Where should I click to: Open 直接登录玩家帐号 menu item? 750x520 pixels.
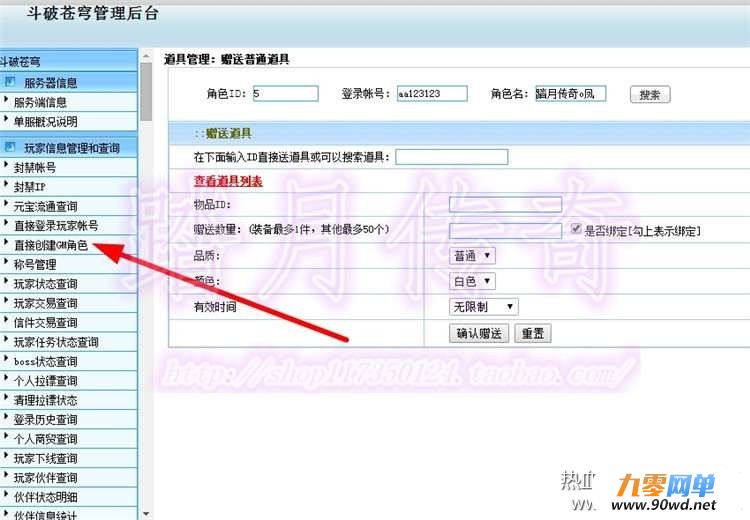pos(56,225)
